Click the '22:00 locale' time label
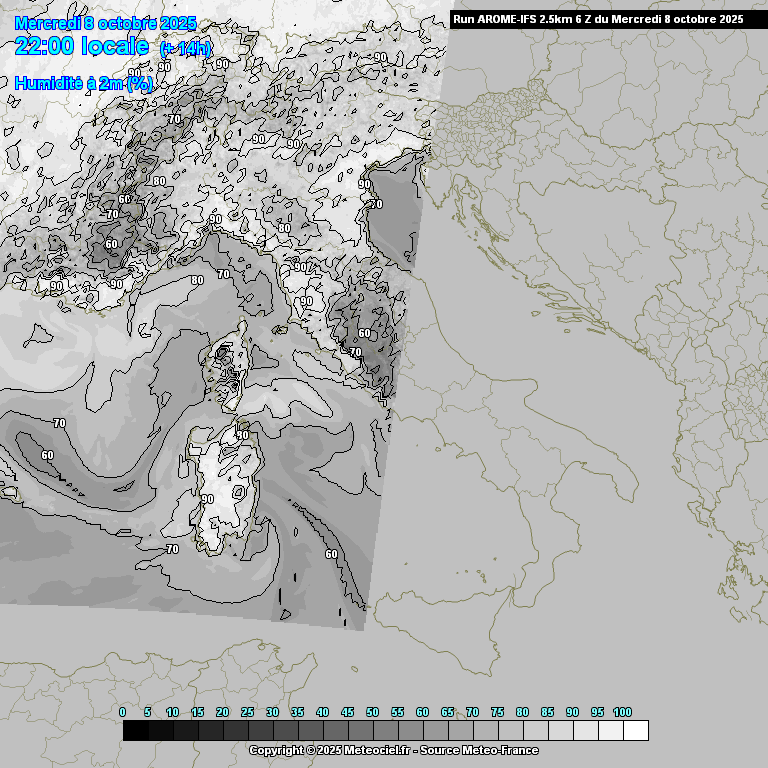 coord(82,46)
